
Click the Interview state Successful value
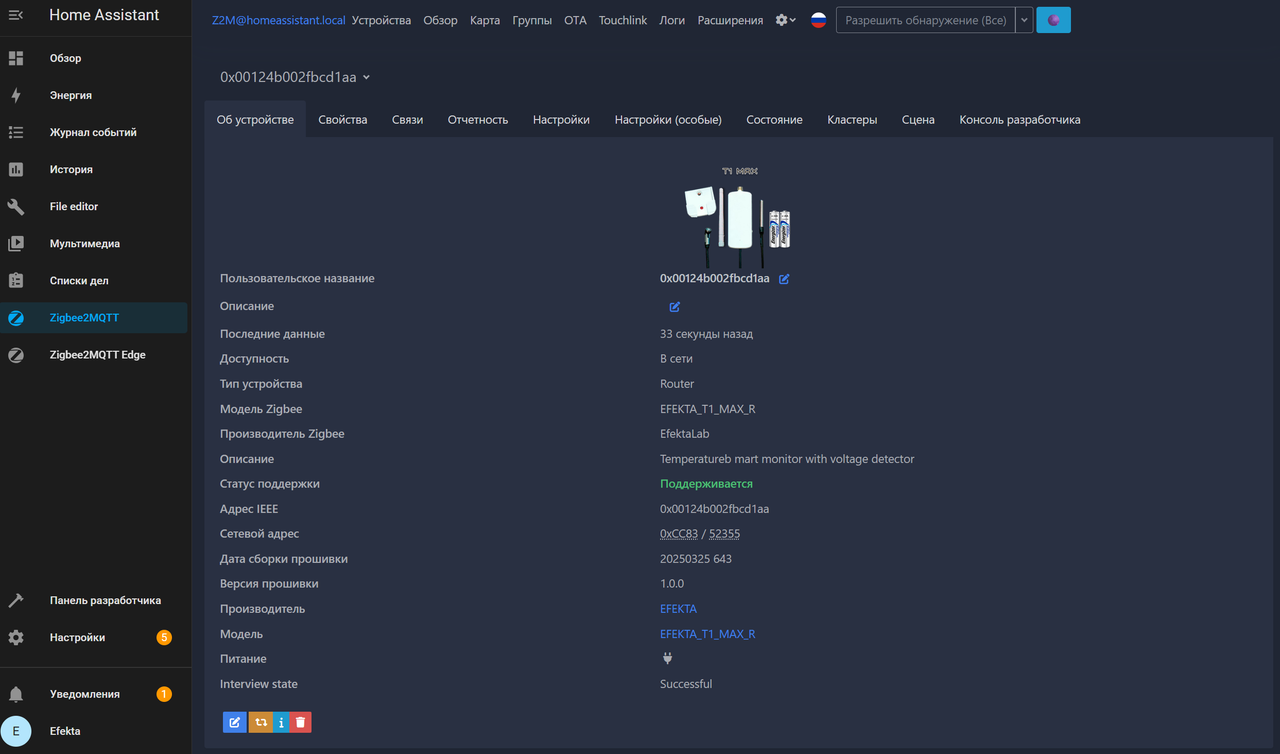pos(686,684)
